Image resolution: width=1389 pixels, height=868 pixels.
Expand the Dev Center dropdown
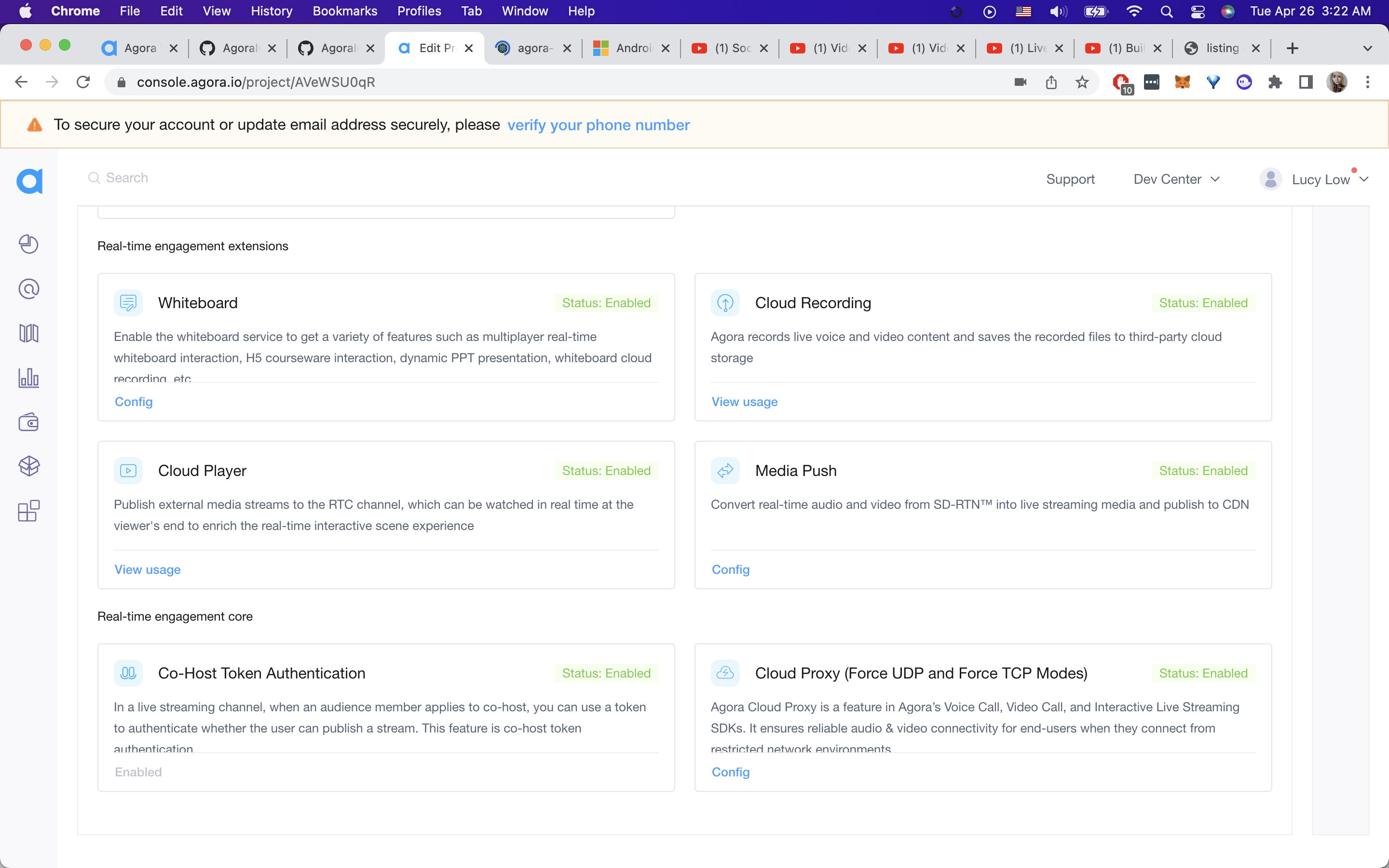click(1176, 179)
